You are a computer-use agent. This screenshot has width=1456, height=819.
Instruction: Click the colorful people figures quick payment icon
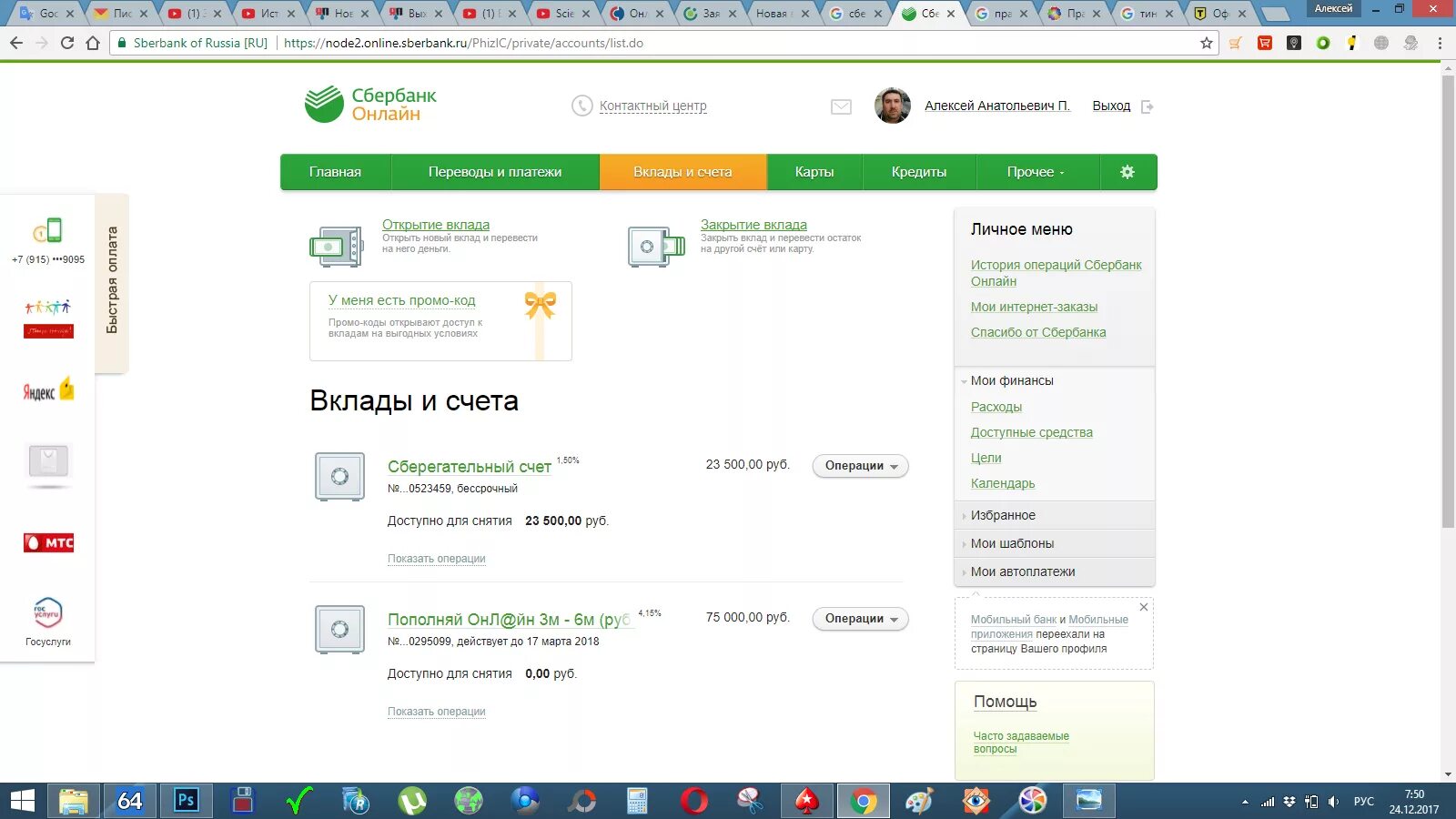tap(48, 318)
